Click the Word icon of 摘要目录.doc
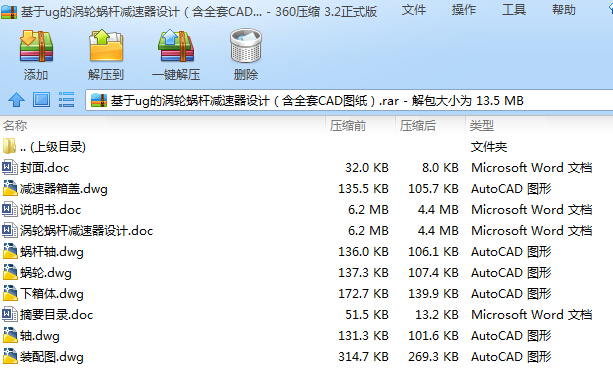The width and height of the screenshot is (613, 387). click(10, 314)
